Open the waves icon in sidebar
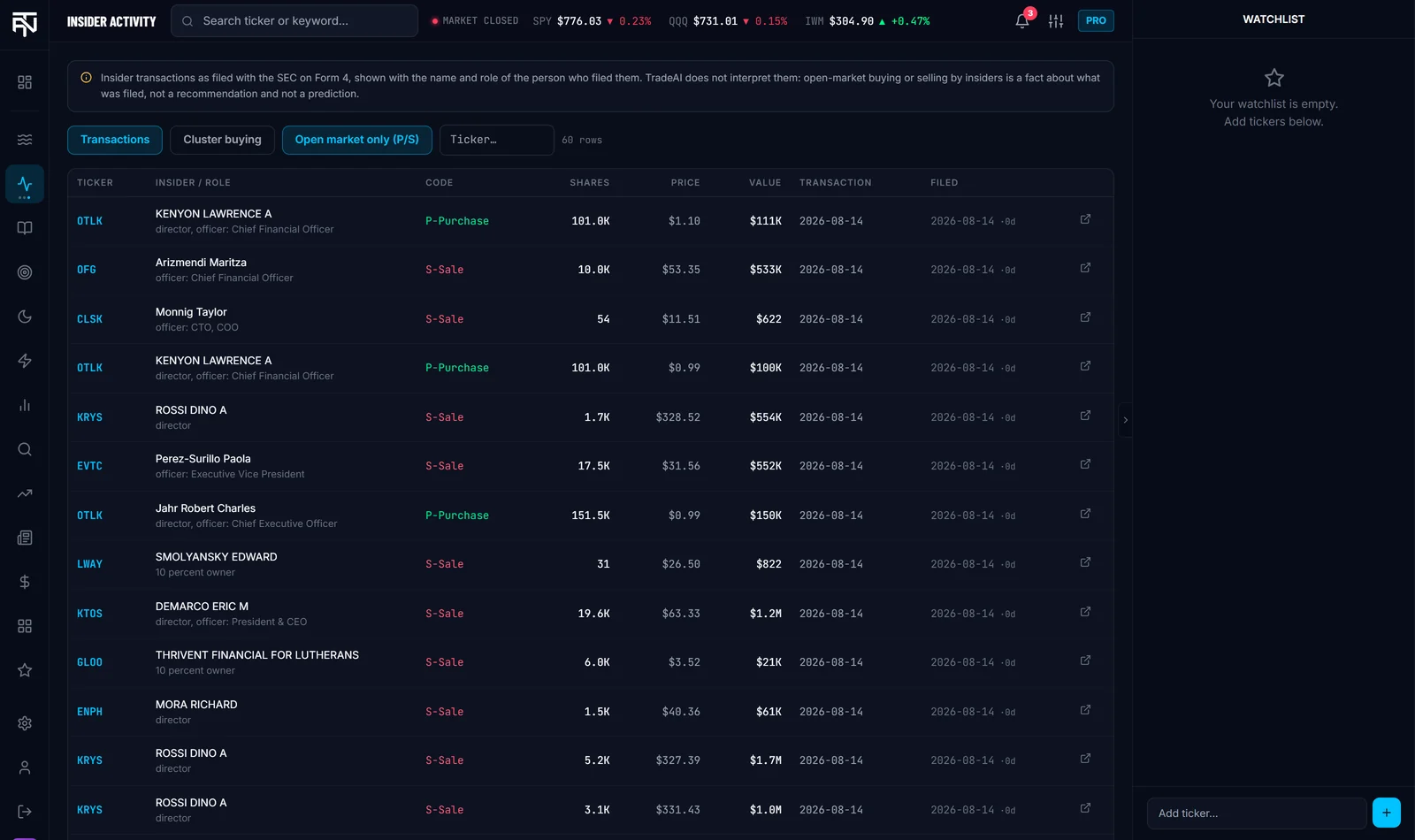Viewport: 1415px width, 840px height. point(25,140)
